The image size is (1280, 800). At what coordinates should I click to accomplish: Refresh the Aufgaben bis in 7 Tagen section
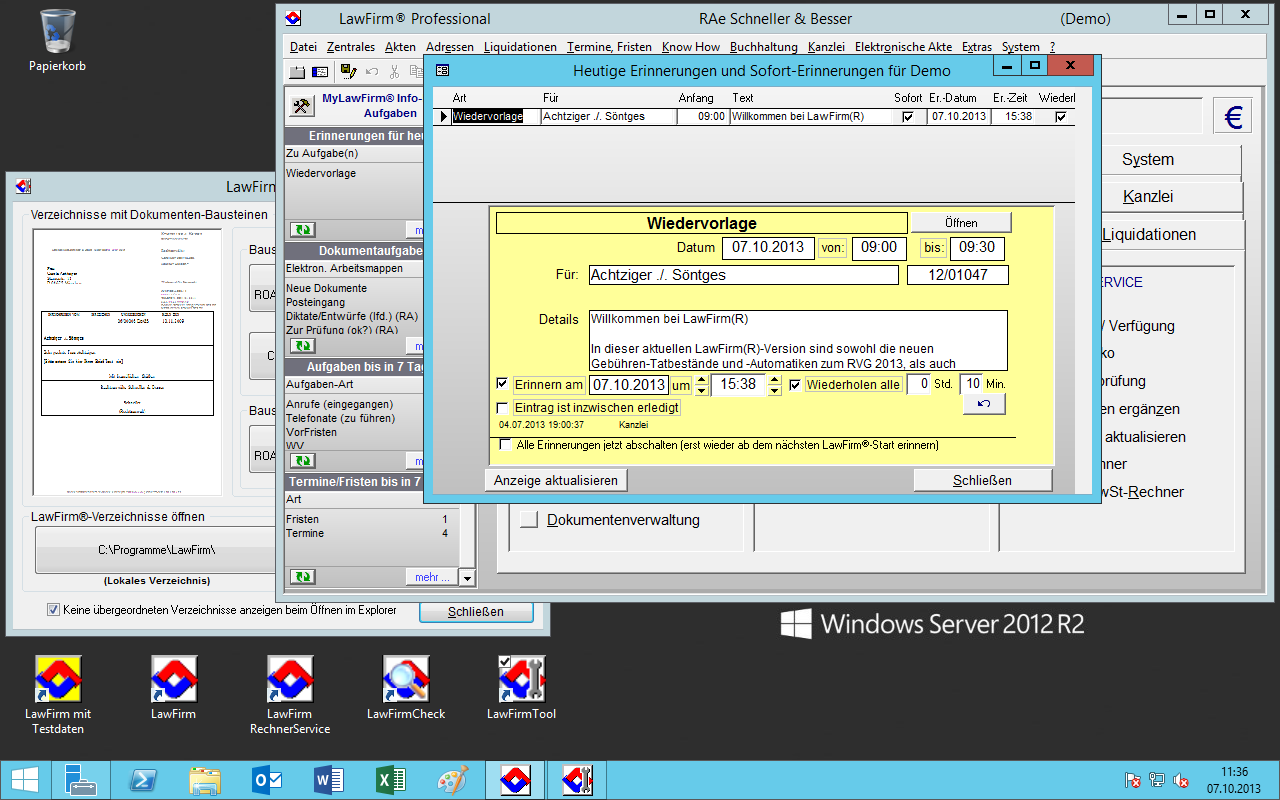coord(302,461)
